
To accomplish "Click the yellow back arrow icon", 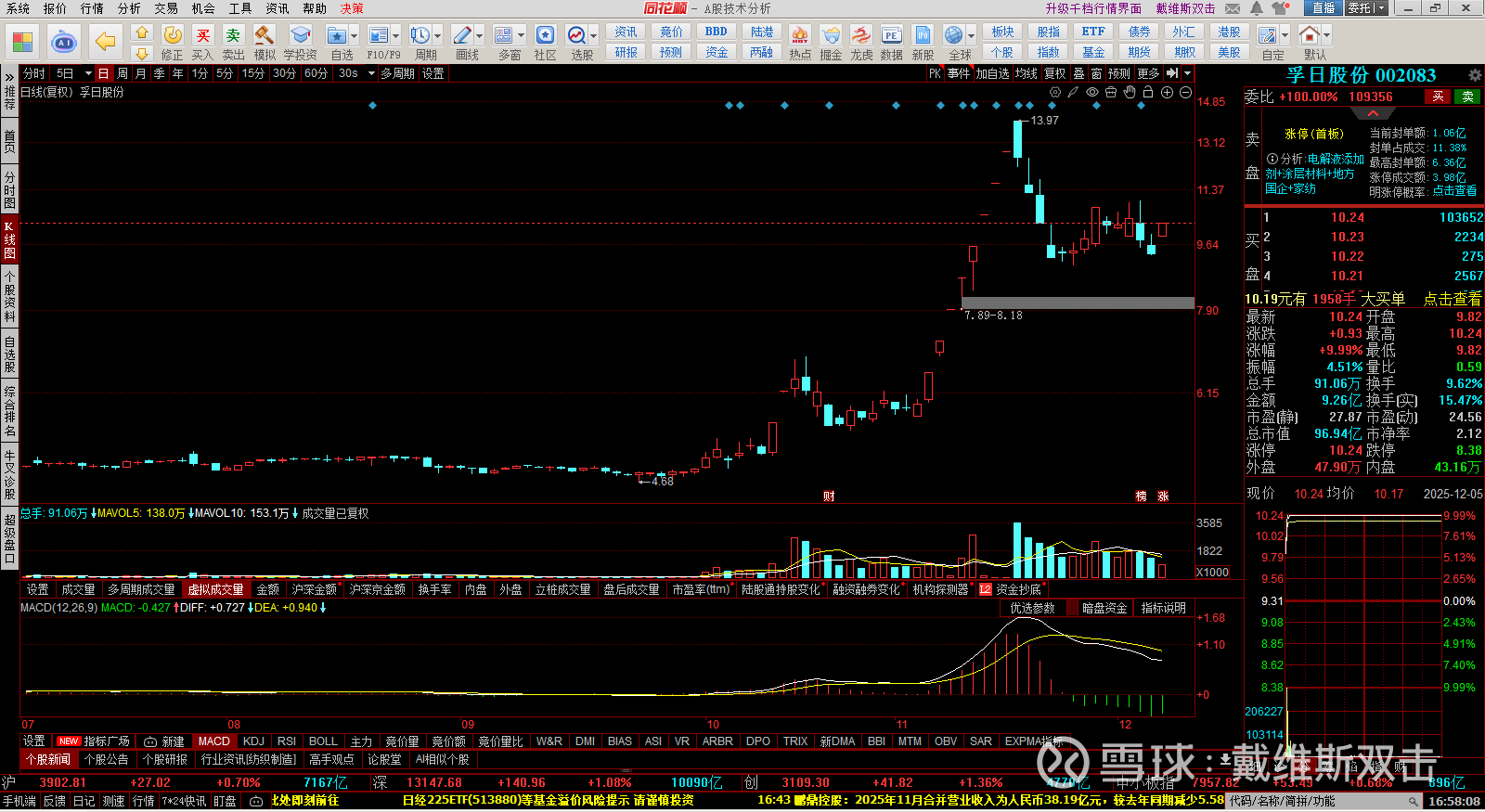I will 106,42.
